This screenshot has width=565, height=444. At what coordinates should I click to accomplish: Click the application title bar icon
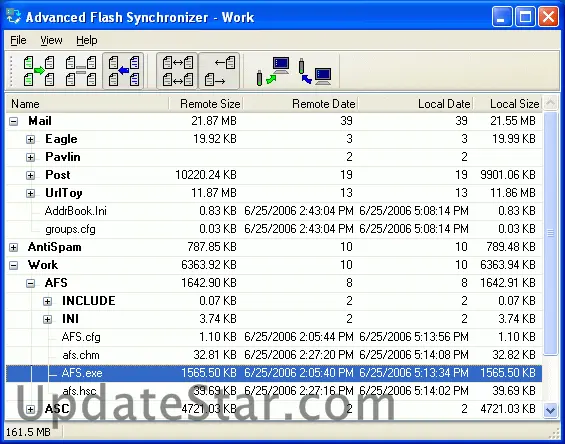(13, 17)
